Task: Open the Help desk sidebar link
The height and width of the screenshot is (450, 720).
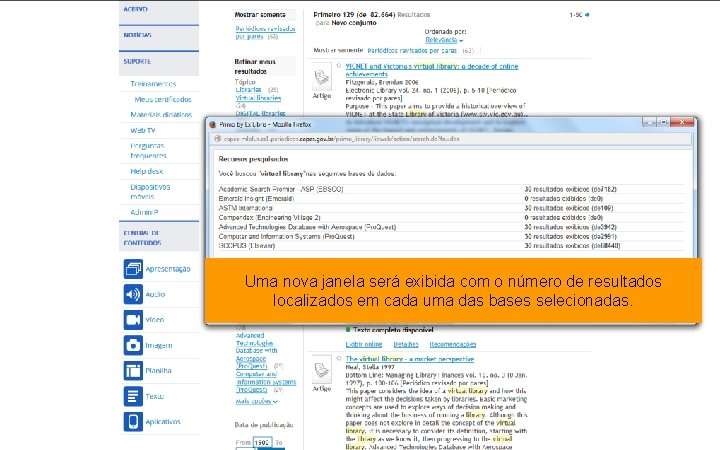Action: click(146, 171)
